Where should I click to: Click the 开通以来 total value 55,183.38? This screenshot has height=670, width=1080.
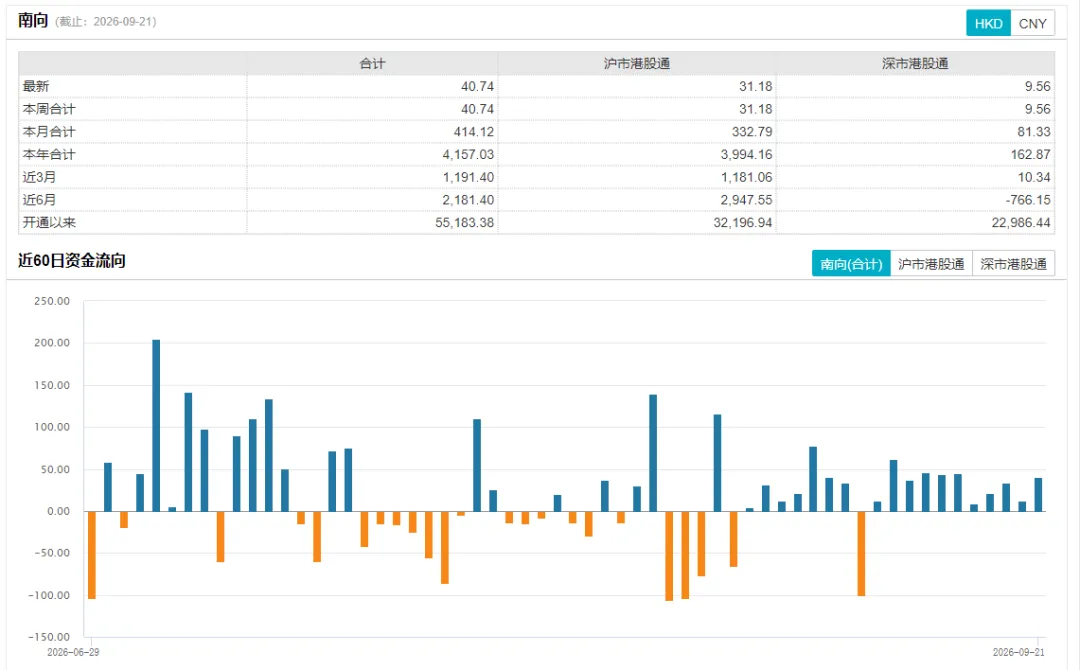click(464, 222)
